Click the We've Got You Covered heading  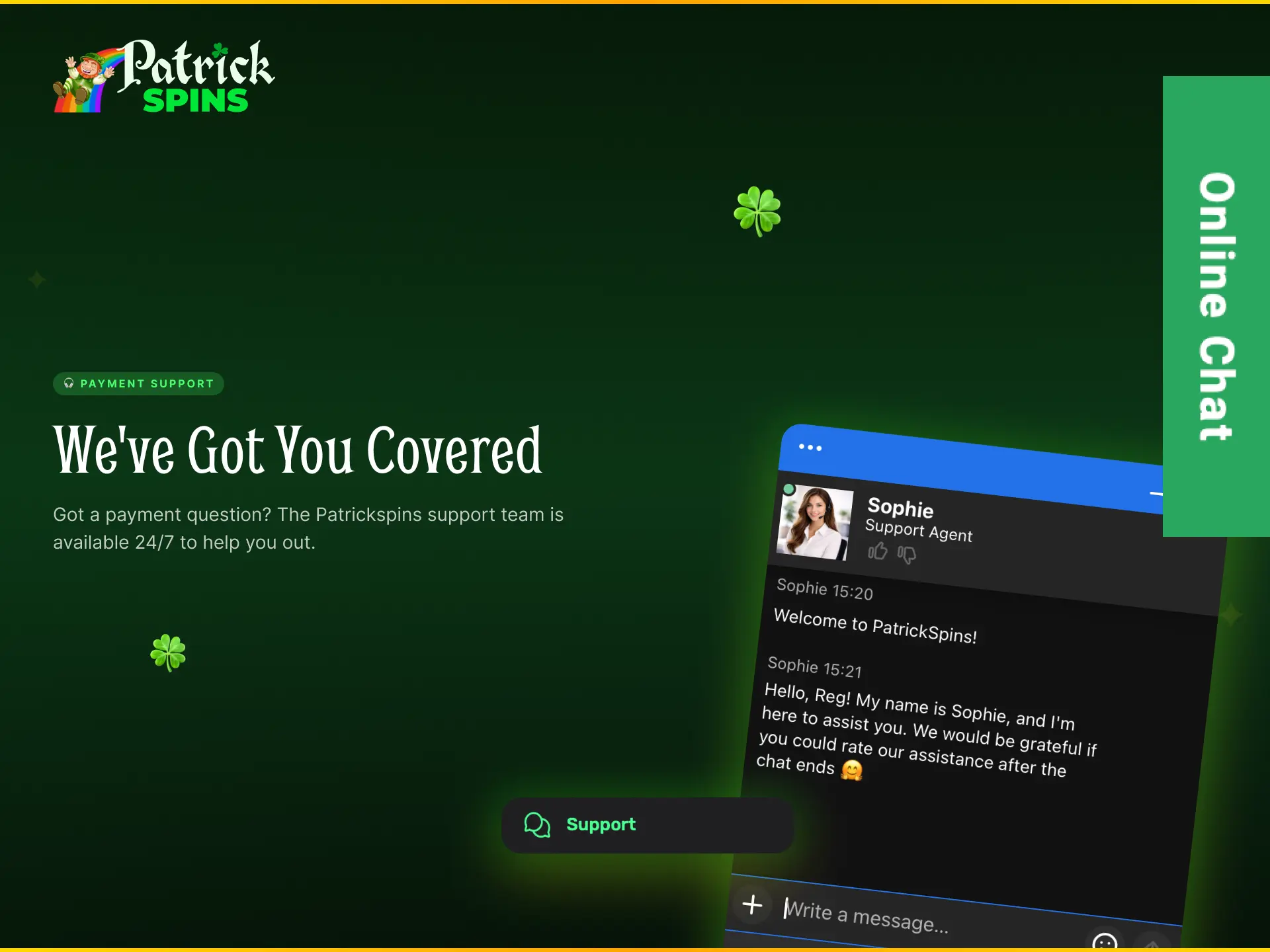tap(298, 450)
